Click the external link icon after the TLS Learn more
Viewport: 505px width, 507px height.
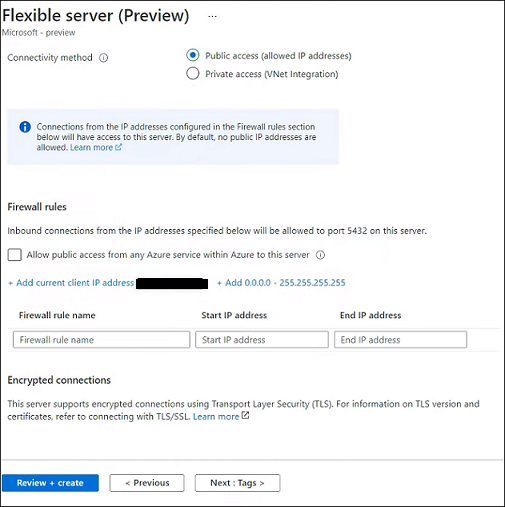(245, 415)
